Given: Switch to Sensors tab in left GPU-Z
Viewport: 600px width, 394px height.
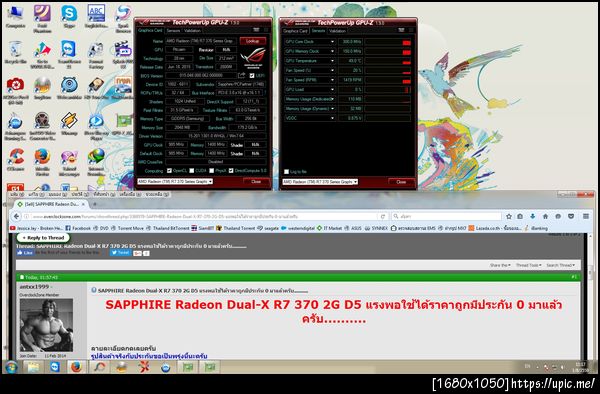Looking at the screenshot, I should pyautogui.click(x=173, y=31).
